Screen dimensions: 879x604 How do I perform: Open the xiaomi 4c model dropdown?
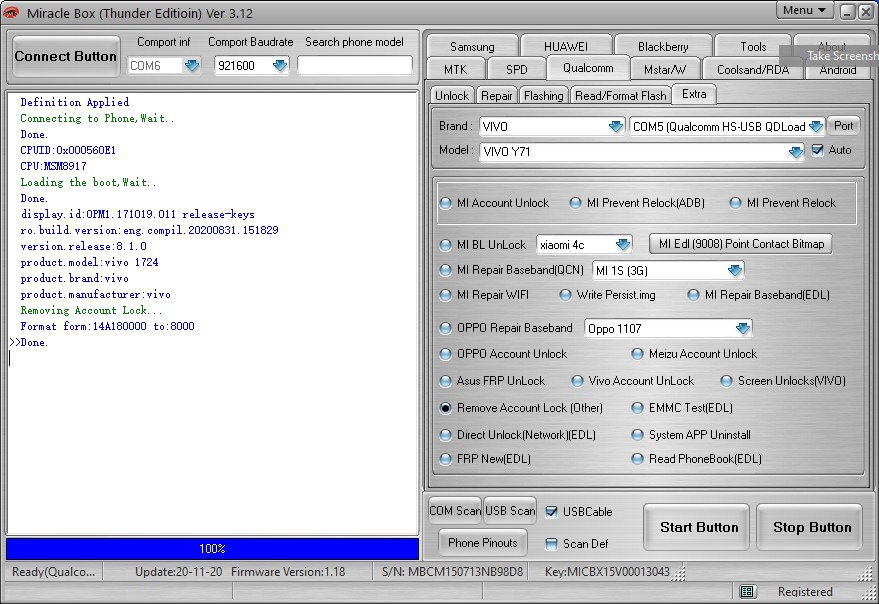click(623, 245)
